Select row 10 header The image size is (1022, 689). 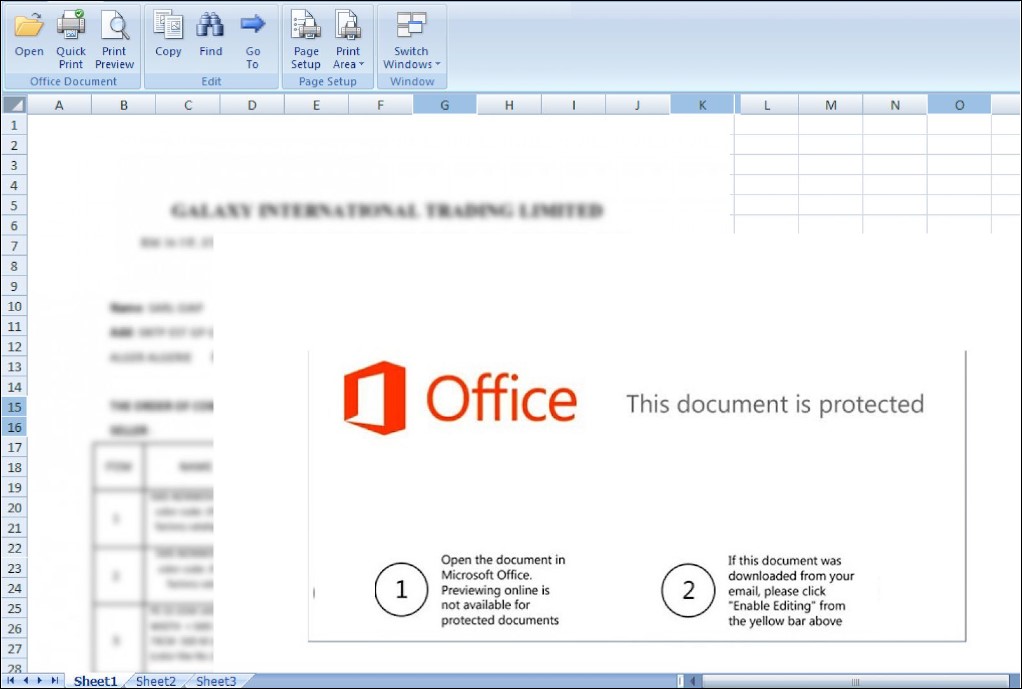coord(14,306)
